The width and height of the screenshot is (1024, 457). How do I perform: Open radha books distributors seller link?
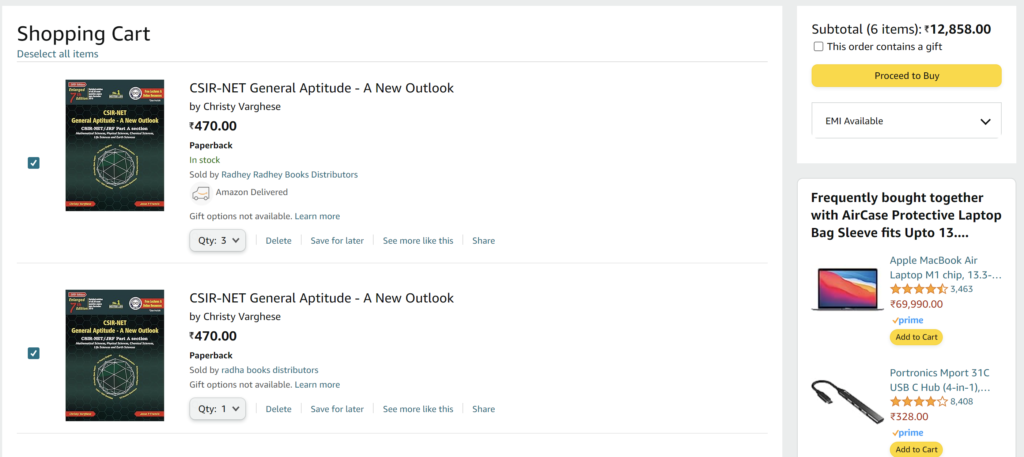(270, 370)
